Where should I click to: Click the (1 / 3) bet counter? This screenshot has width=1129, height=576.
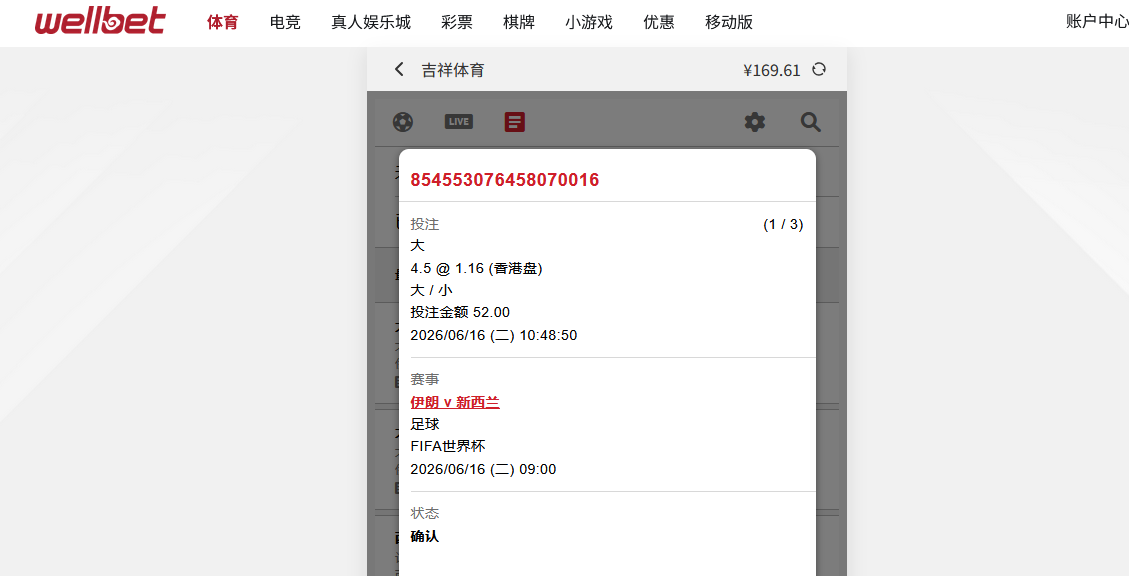(783, 224)
